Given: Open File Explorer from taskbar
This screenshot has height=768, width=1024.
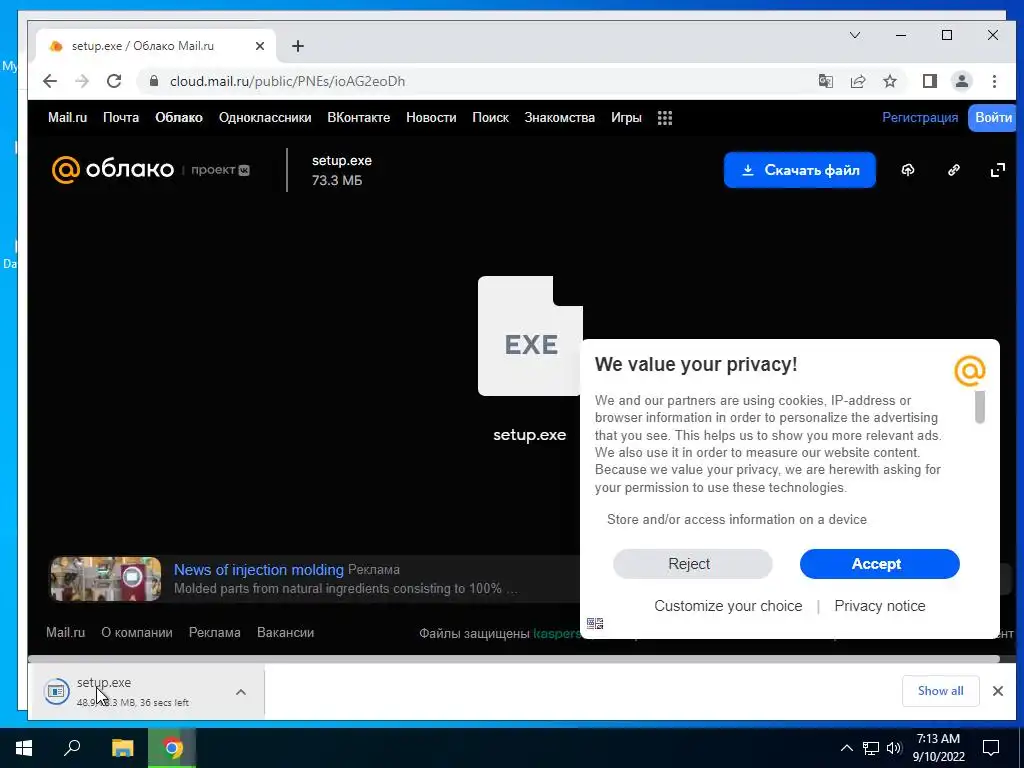Looking at the screenshot, I should coord(122,748).
